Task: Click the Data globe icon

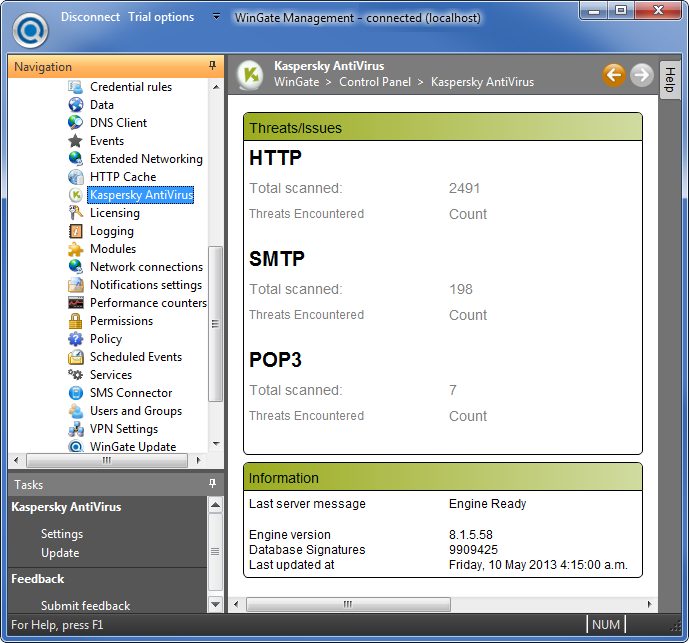Action: coord(76,105)
